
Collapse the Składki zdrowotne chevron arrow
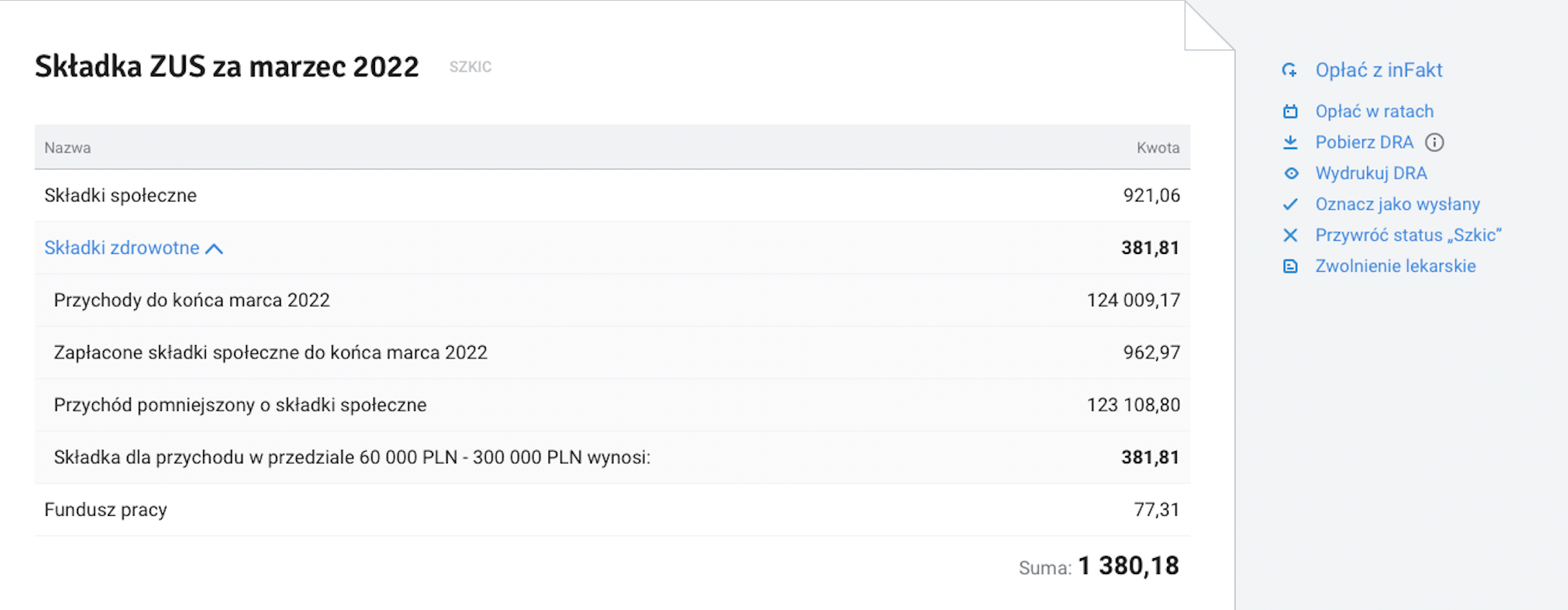coord(214,249)
